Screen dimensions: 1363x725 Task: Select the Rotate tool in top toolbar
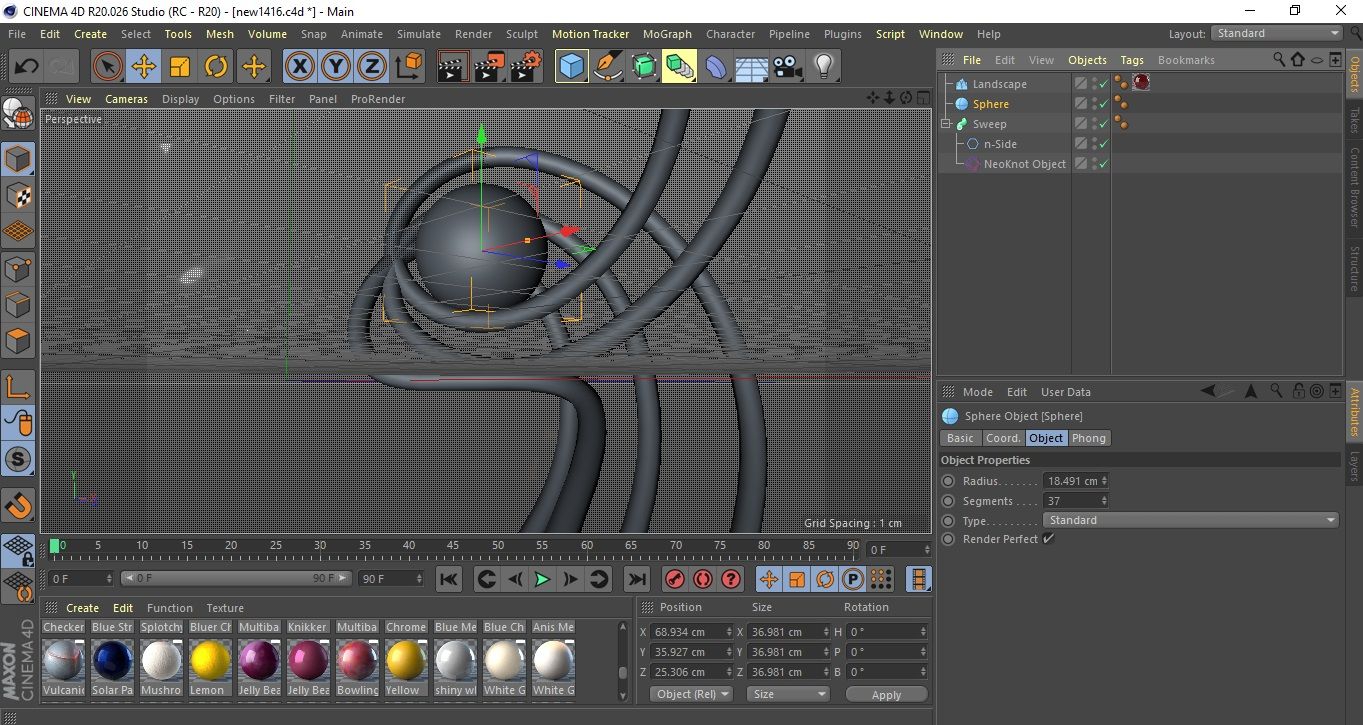216,67
